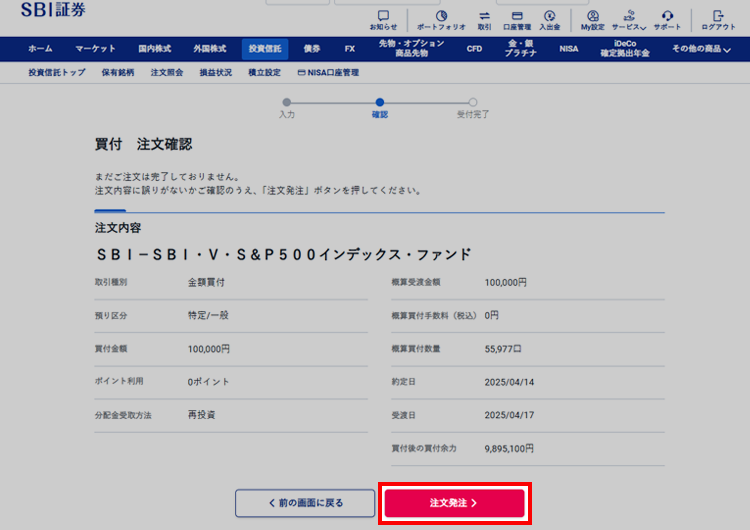Click the 9,895,100円 buying power value
Viewport: 750px width, 530px height.
tap(509, 448)
